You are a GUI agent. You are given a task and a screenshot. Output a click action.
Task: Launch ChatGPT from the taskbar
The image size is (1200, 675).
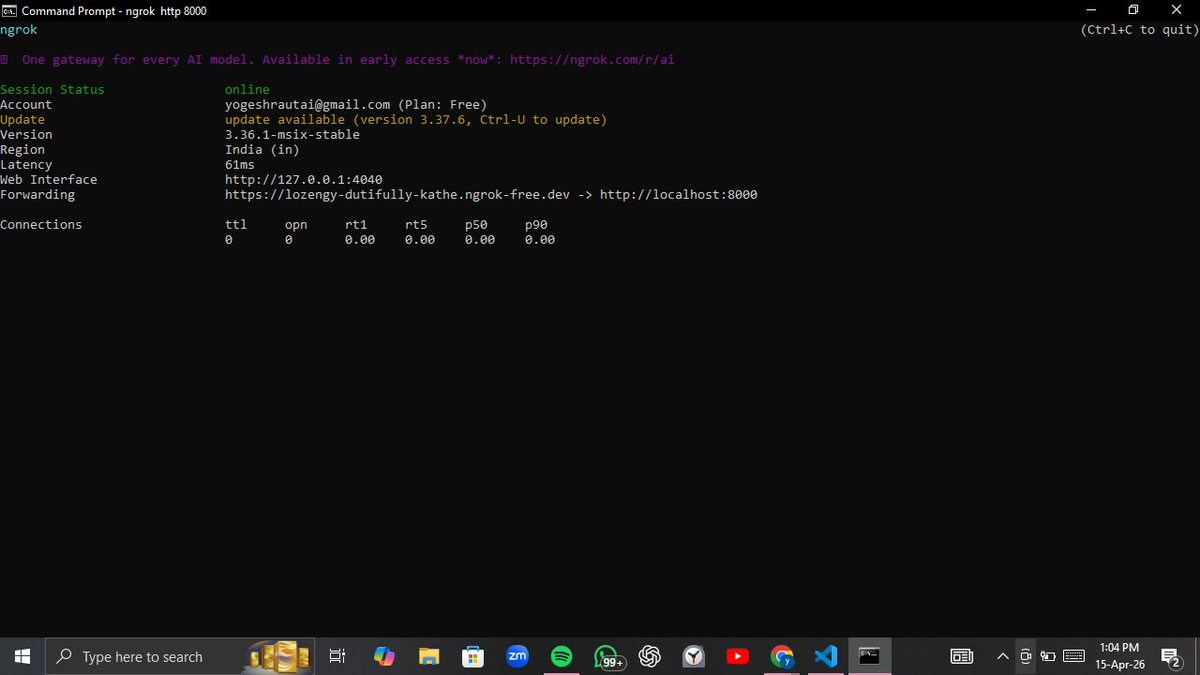pyautogui.click(x=649, y=656)
